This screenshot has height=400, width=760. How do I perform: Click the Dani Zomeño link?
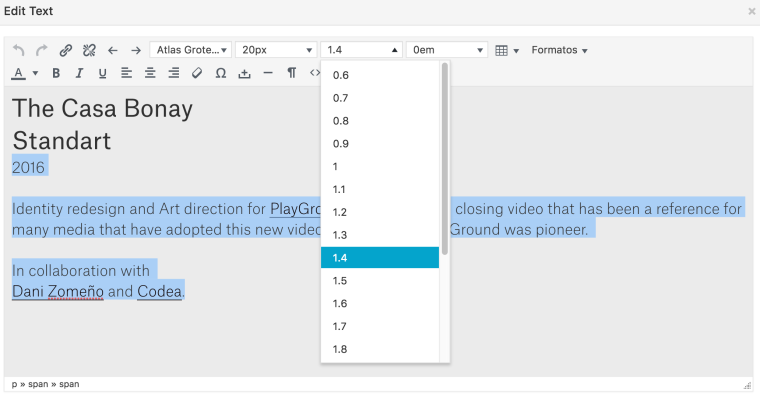point(57,292)
